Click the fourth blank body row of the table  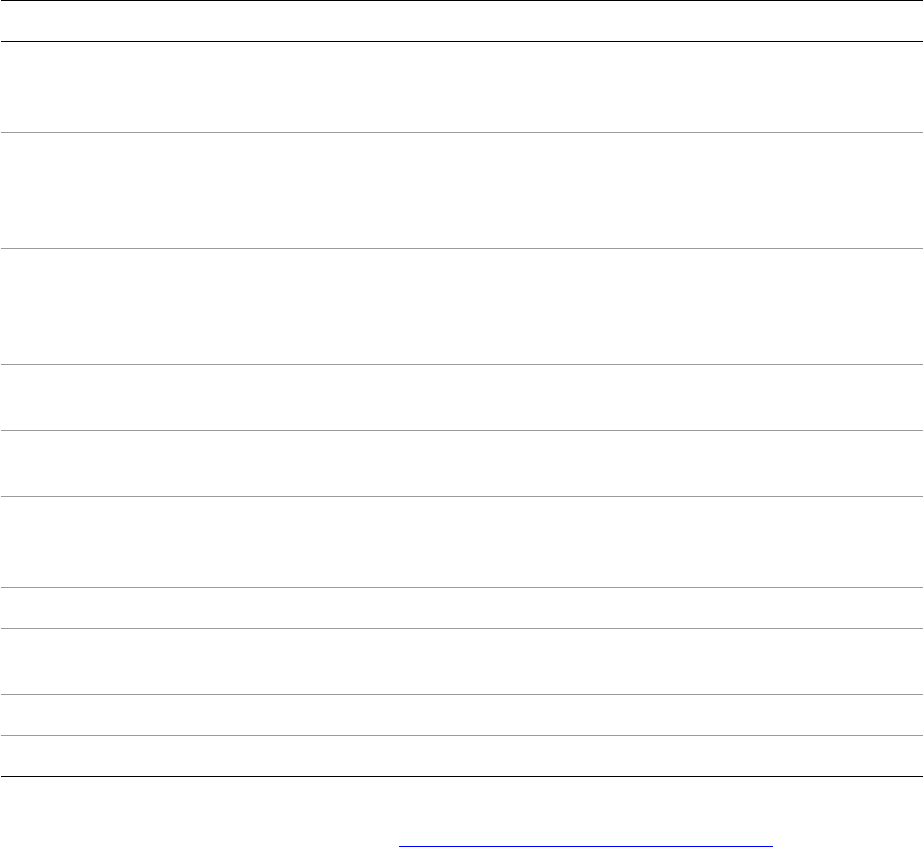pyautogui.click(x=461, y=397)
